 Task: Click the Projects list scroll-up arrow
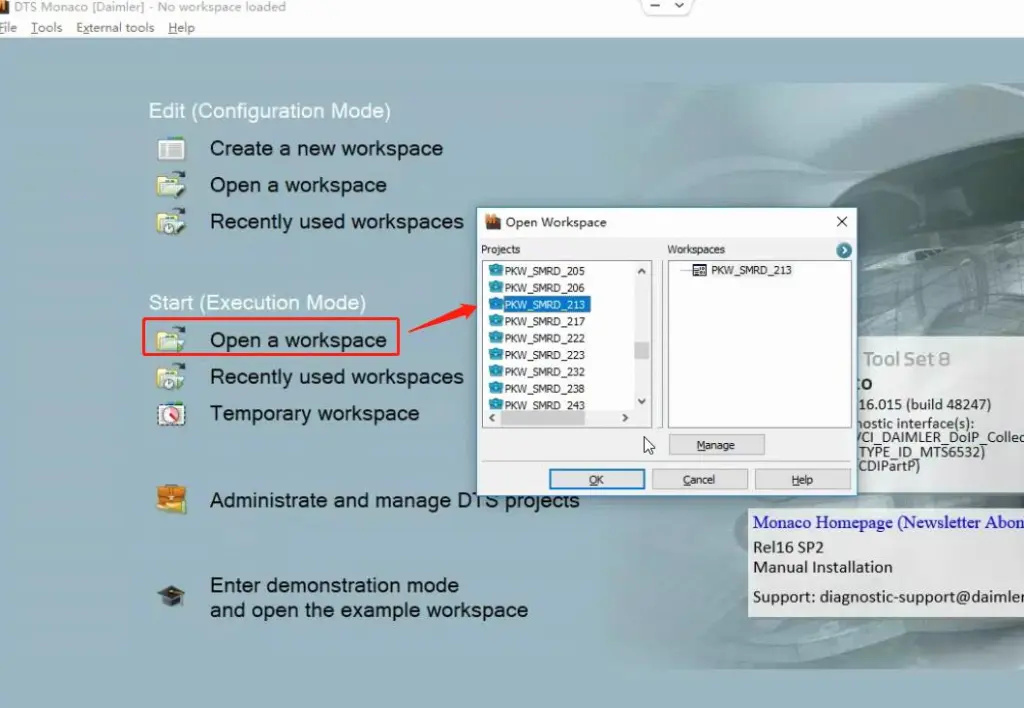[641, 271]
